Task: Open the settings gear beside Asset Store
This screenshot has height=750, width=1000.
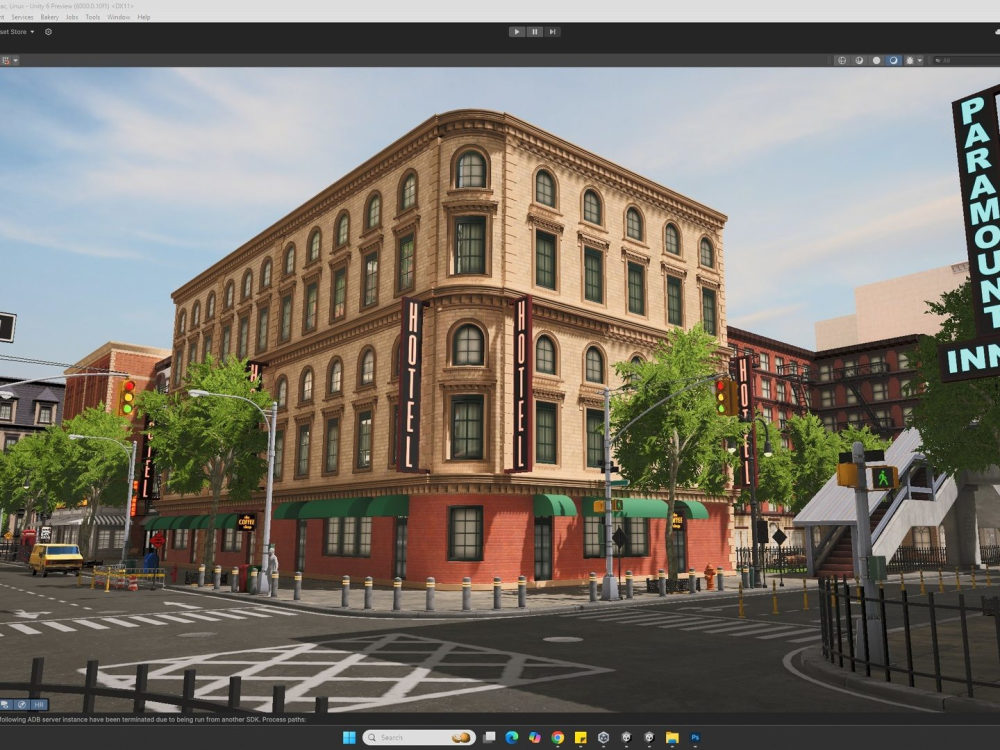Action: tap(48, 32)
